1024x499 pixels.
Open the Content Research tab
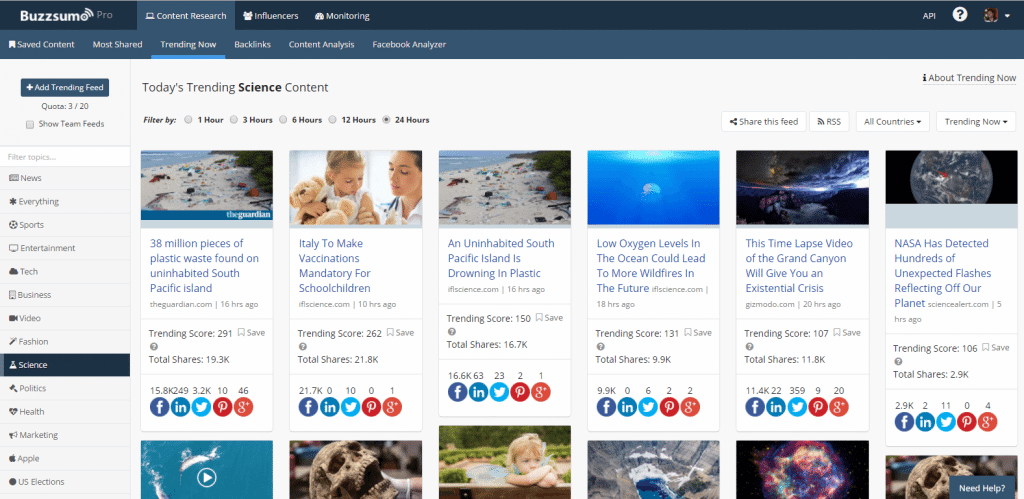[185, 16]
